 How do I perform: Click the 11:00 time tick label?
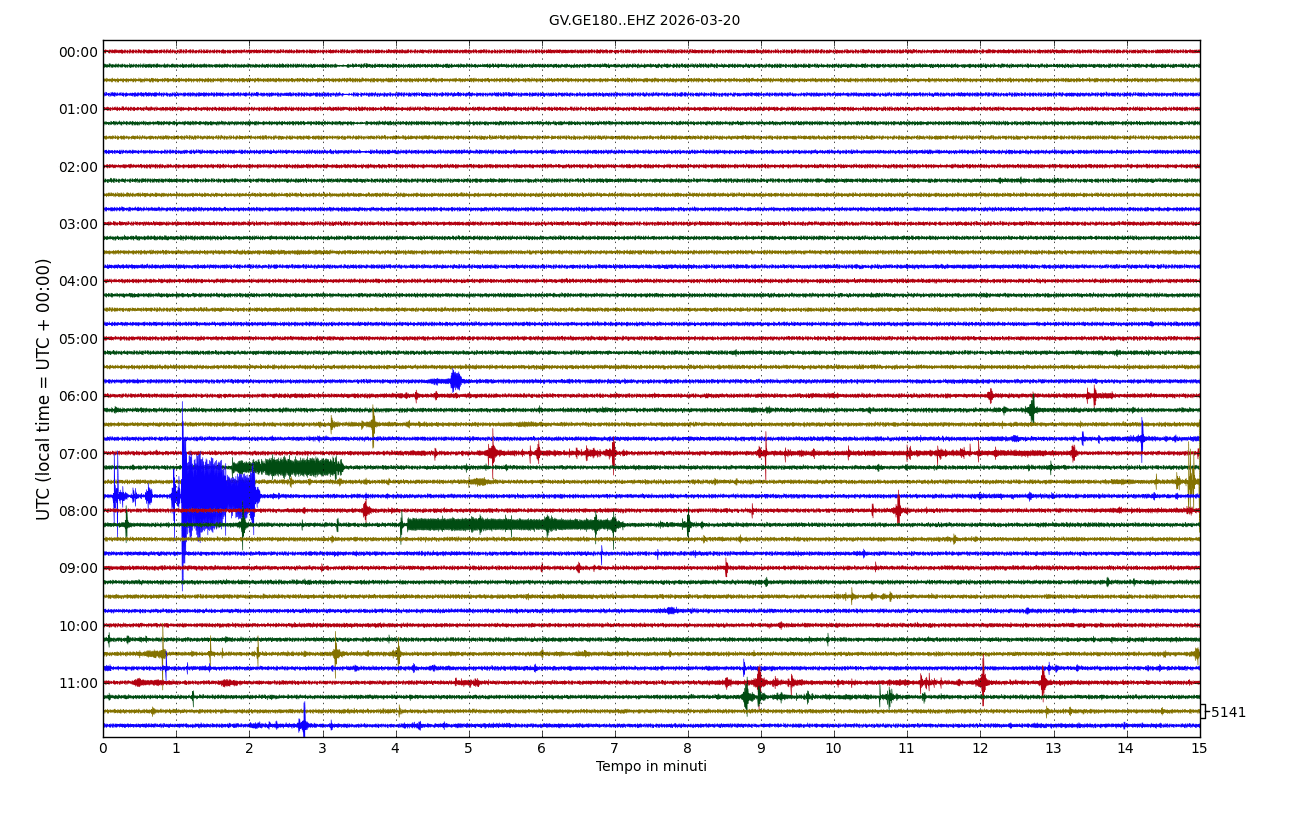[x=78, y=683]
